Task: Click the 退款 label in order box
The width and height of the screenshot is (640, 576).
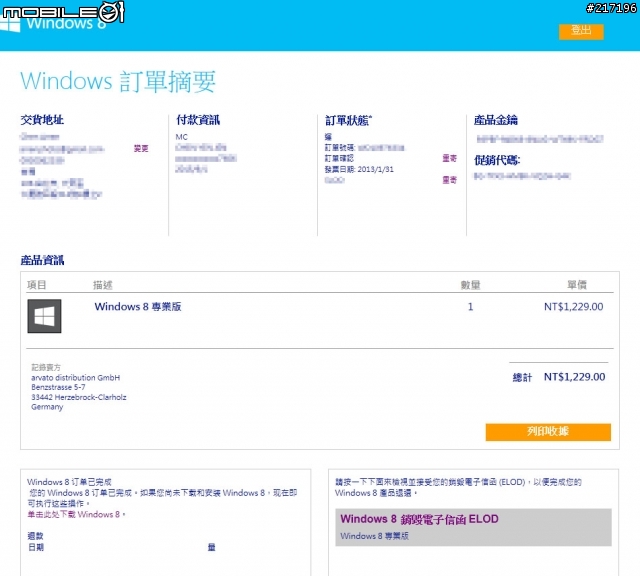Action: coord(35,536)
